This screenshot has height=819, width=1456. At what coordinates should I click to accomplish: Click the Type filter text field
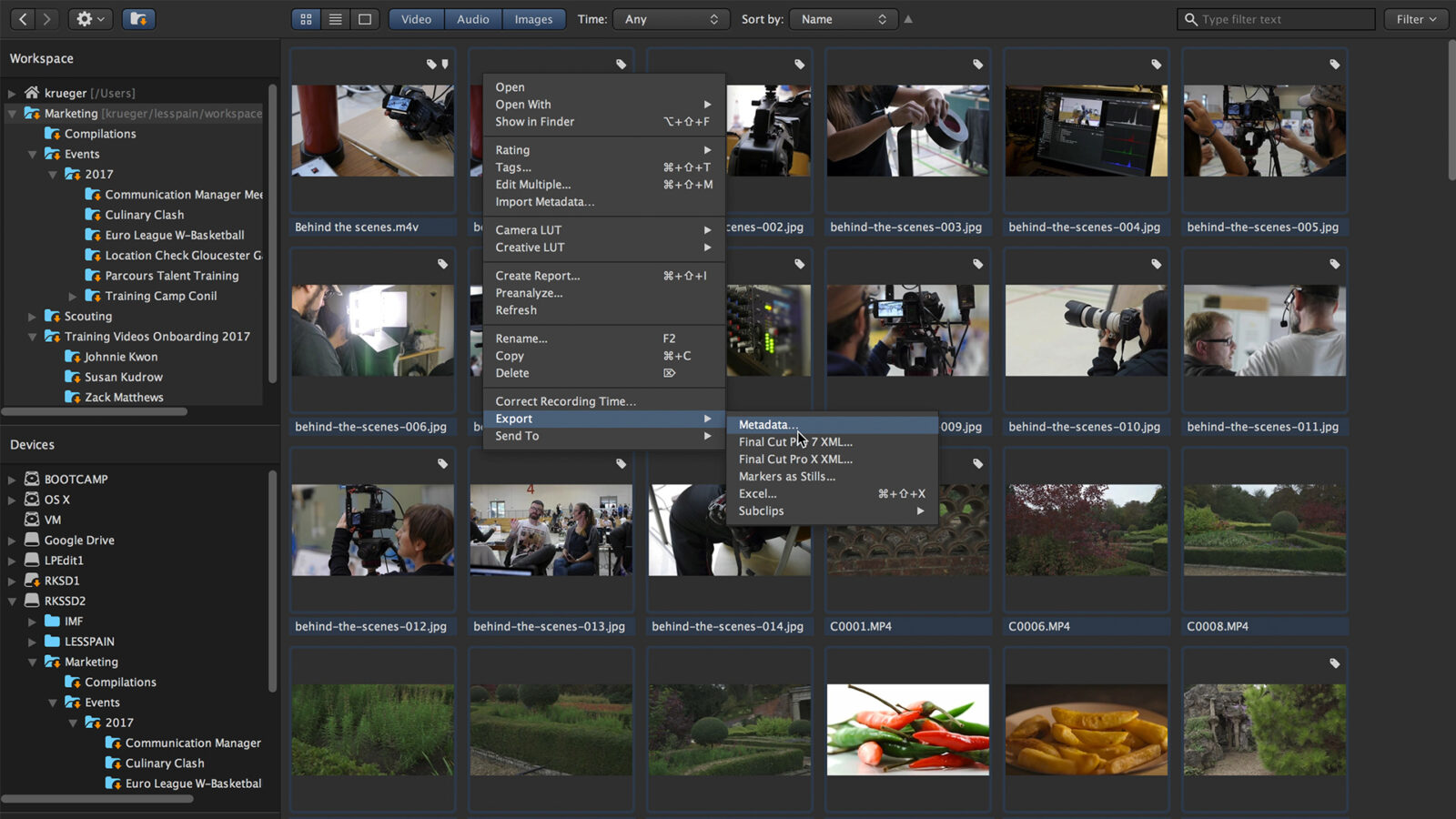1276,19
